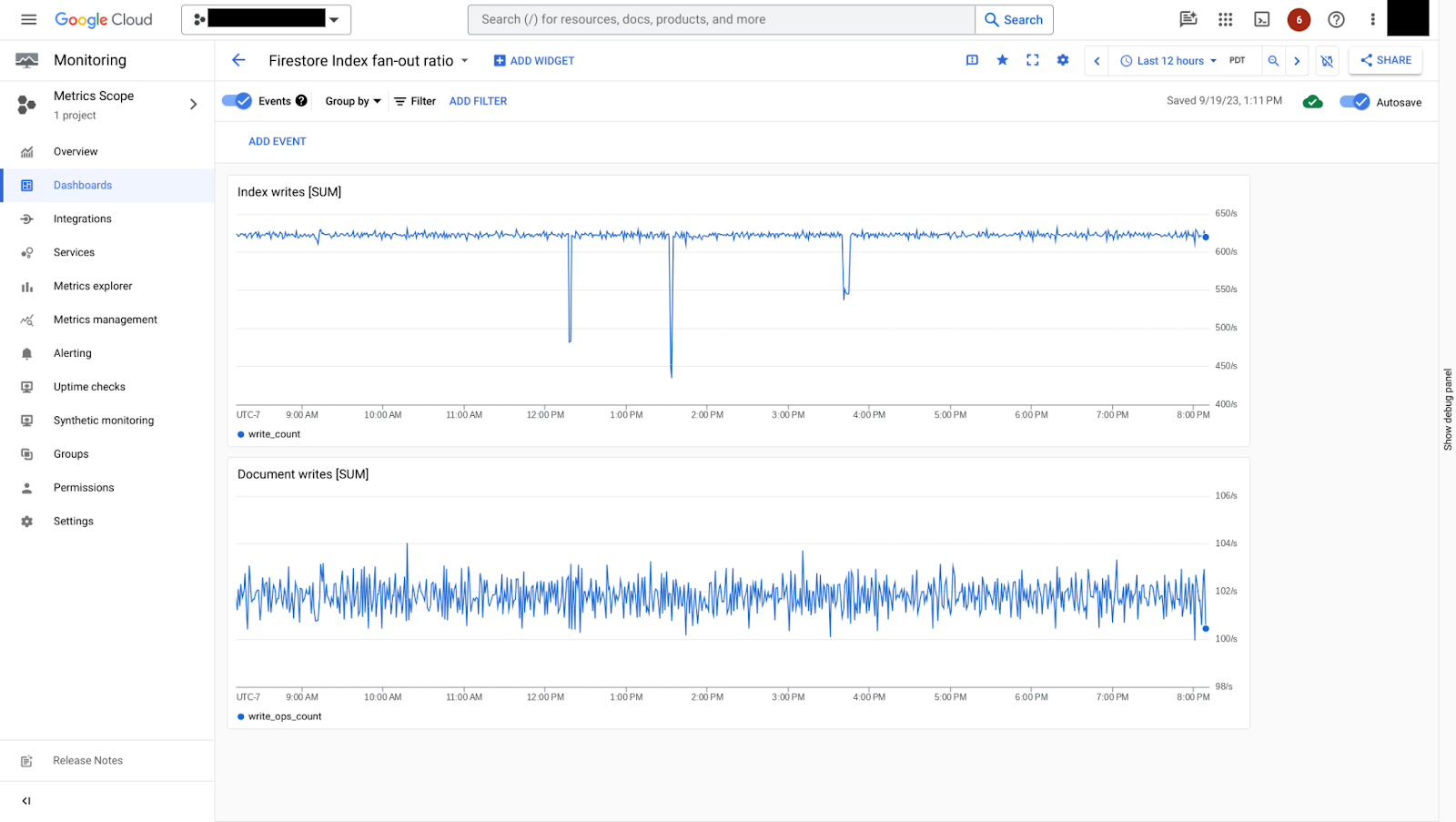This screenshot has height=822, width=1456.
Task: Toggle write_count legend series visibility
Action: click(x=273, y=434)
